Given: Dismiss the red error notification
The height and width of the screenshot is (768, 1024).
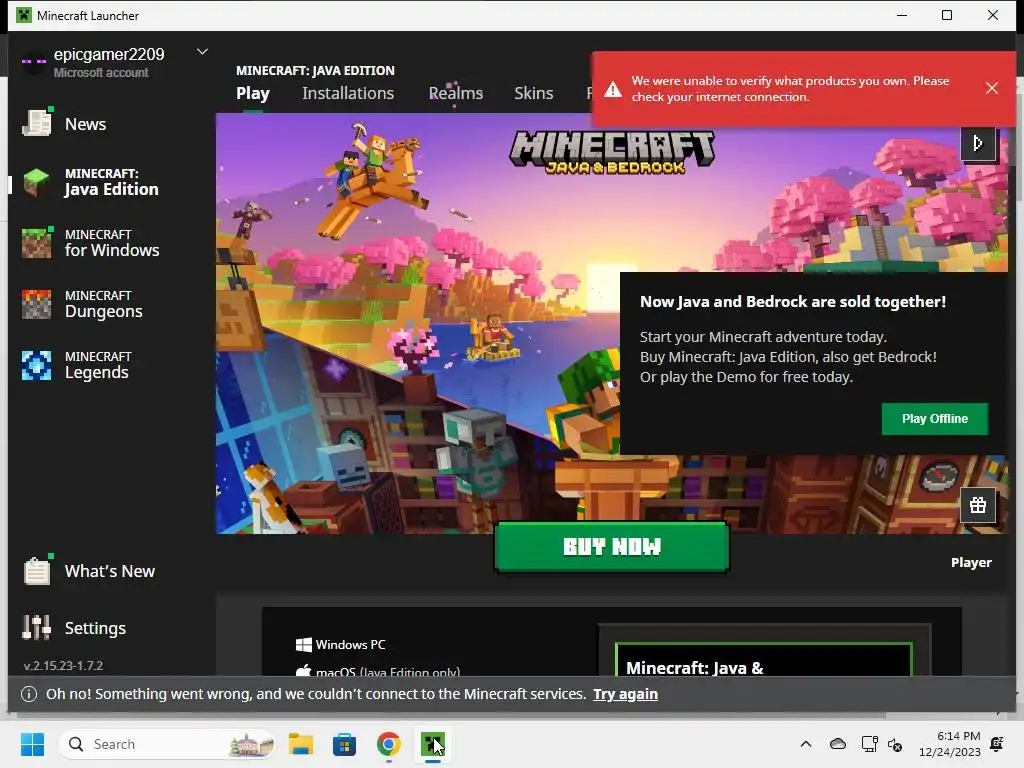Looking at the screenshot, I should [x=991, y=88].
